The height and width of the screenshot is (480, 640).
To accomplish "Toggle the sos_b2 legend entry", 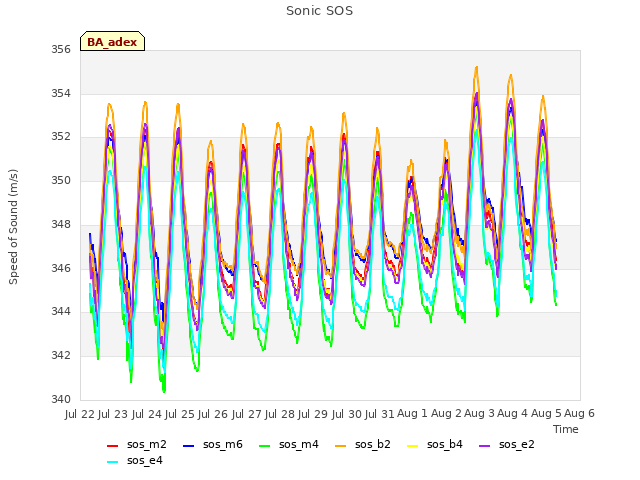I will [x=363, y=444].
